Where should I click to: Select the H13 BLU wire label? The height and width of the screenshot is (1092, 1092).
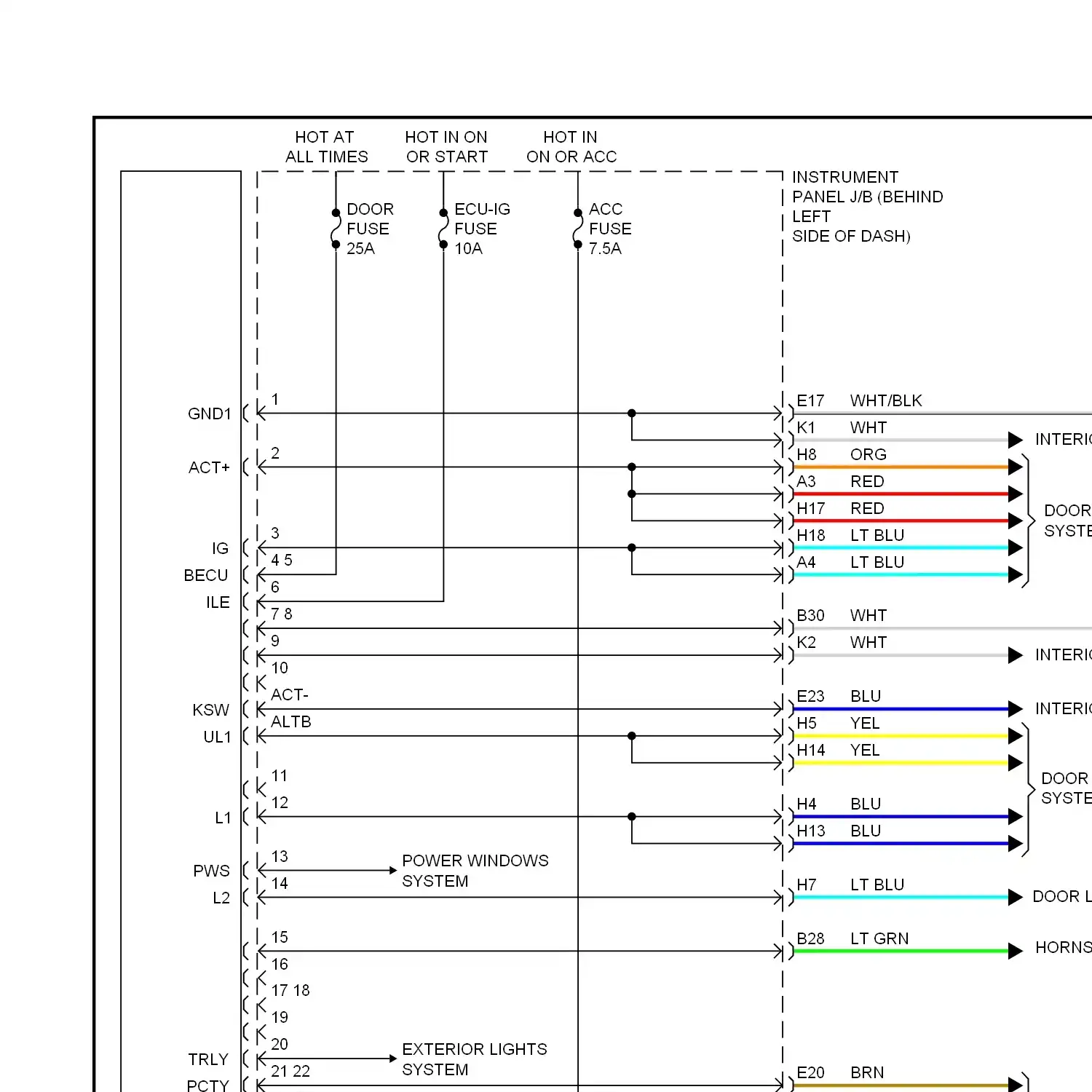coord(839,831)
